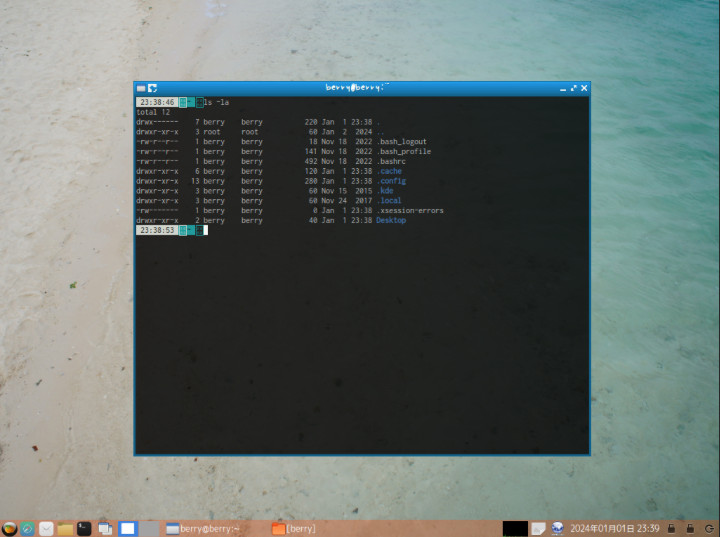Screen dimensions: 720x537
Task: Click the 'root' owner entry
Action: tap(212, 132)
